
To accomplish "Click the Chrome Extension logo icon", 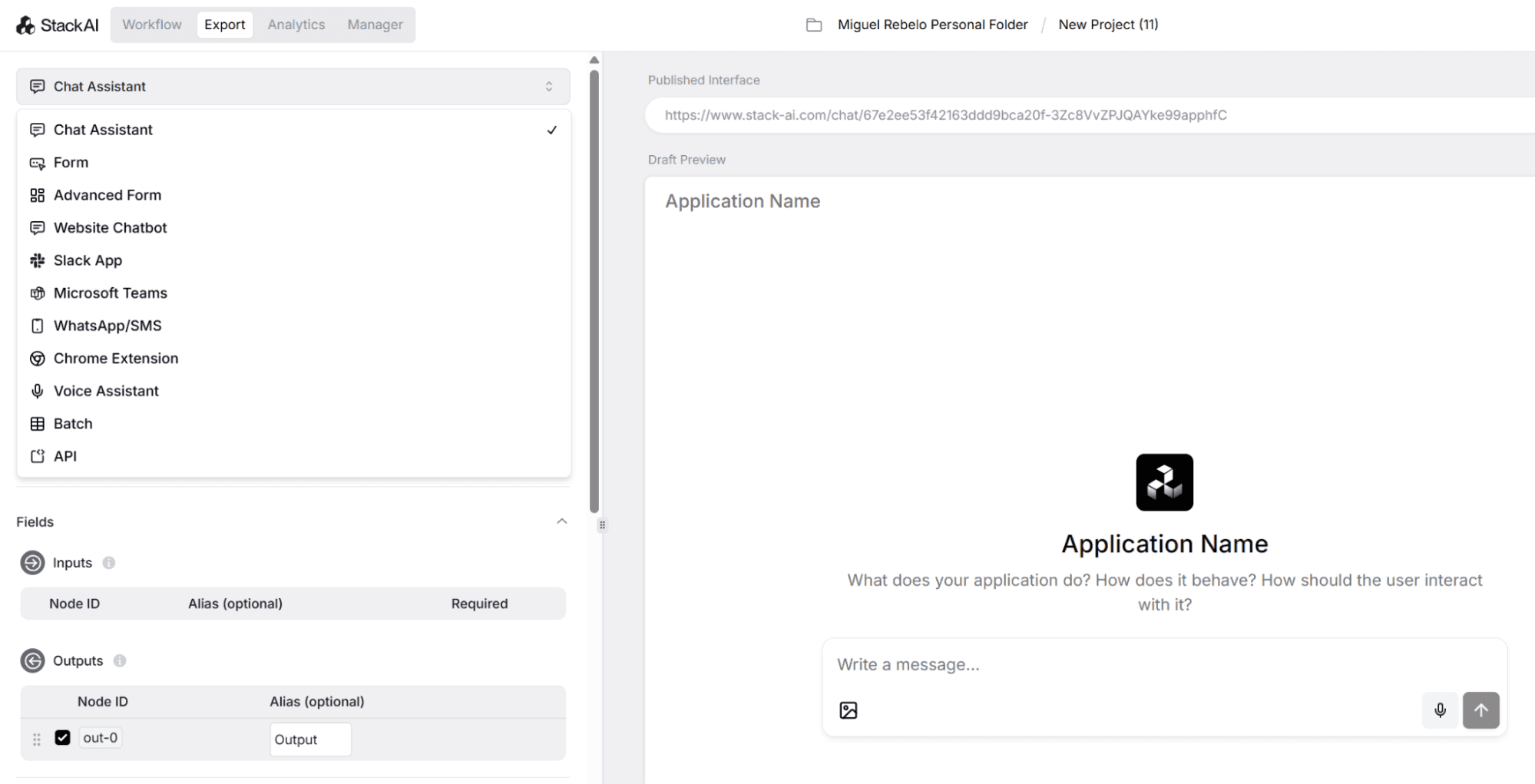I will coord(37,359).
